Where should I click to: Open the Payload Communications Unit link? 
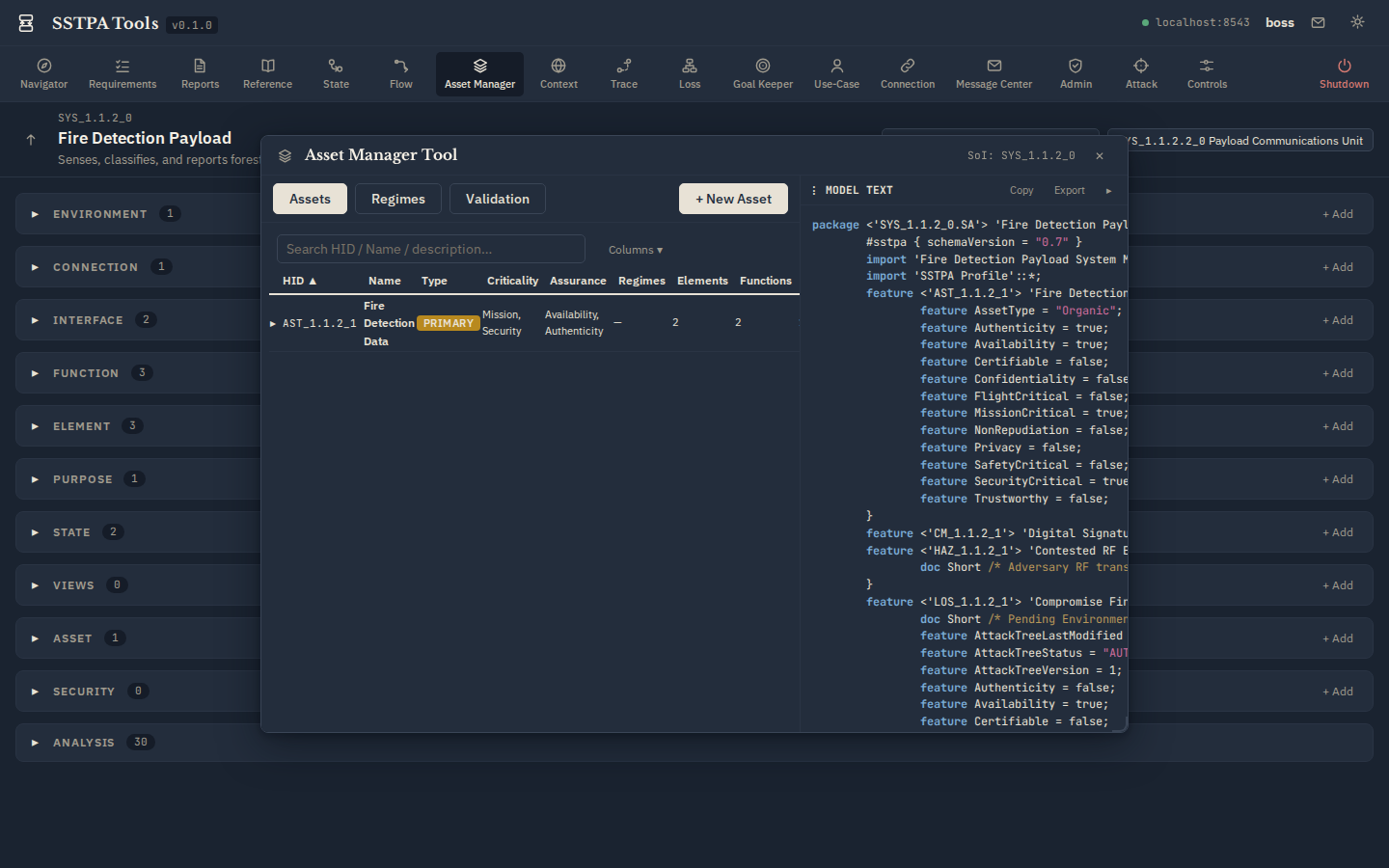[1240, 141]
